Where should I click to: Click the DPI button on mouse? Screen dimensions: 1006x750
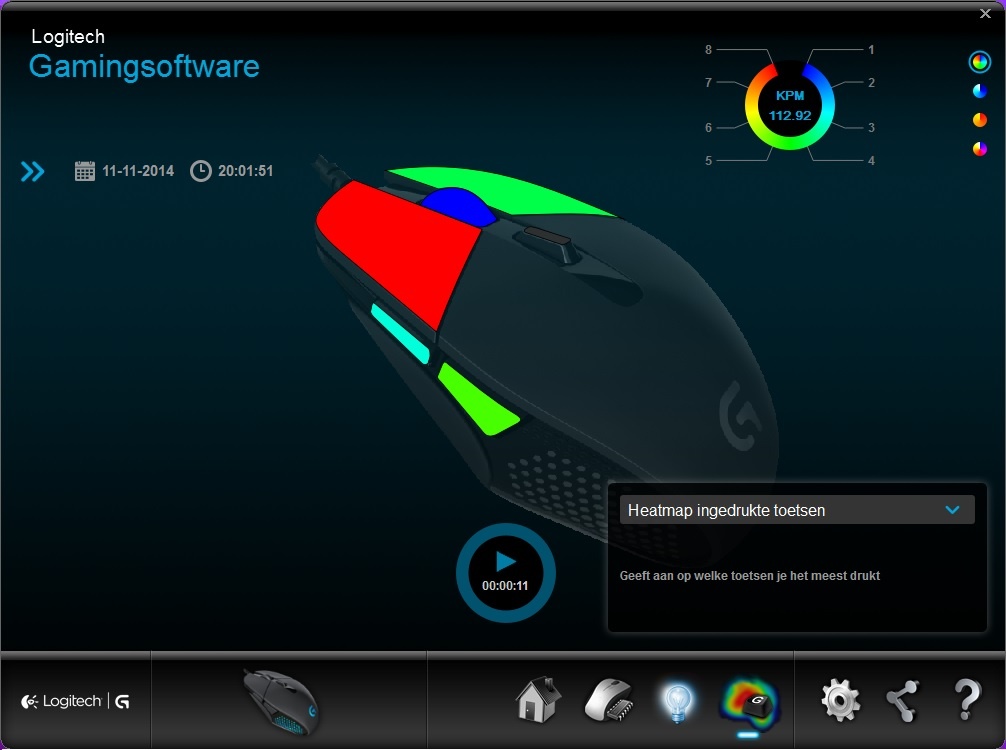point(547,236)
